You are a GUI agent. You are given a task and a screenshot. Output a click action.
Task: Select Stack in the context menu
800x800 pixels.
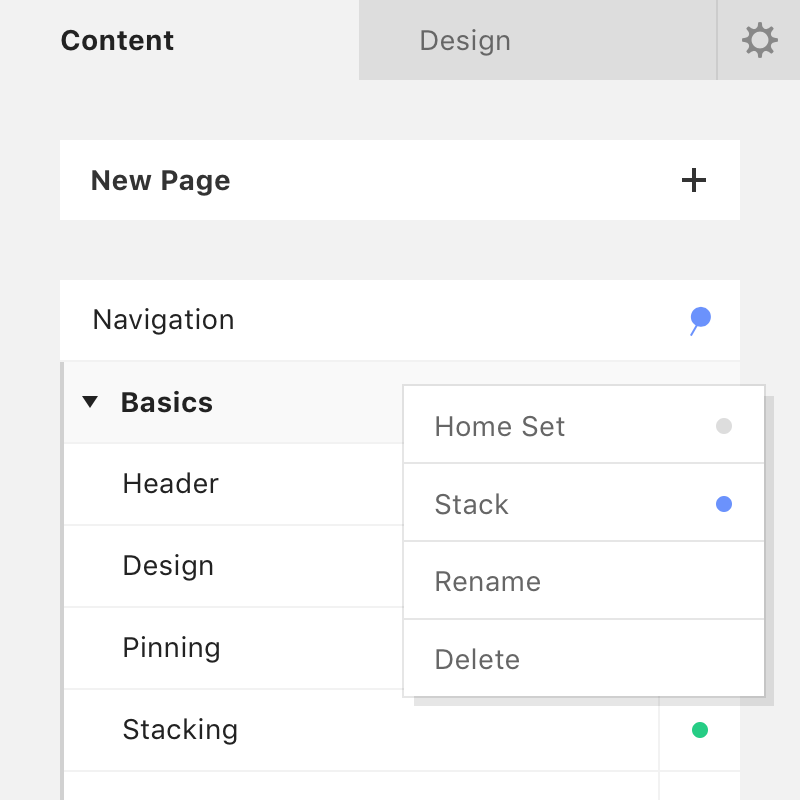(x=472, y=505)
